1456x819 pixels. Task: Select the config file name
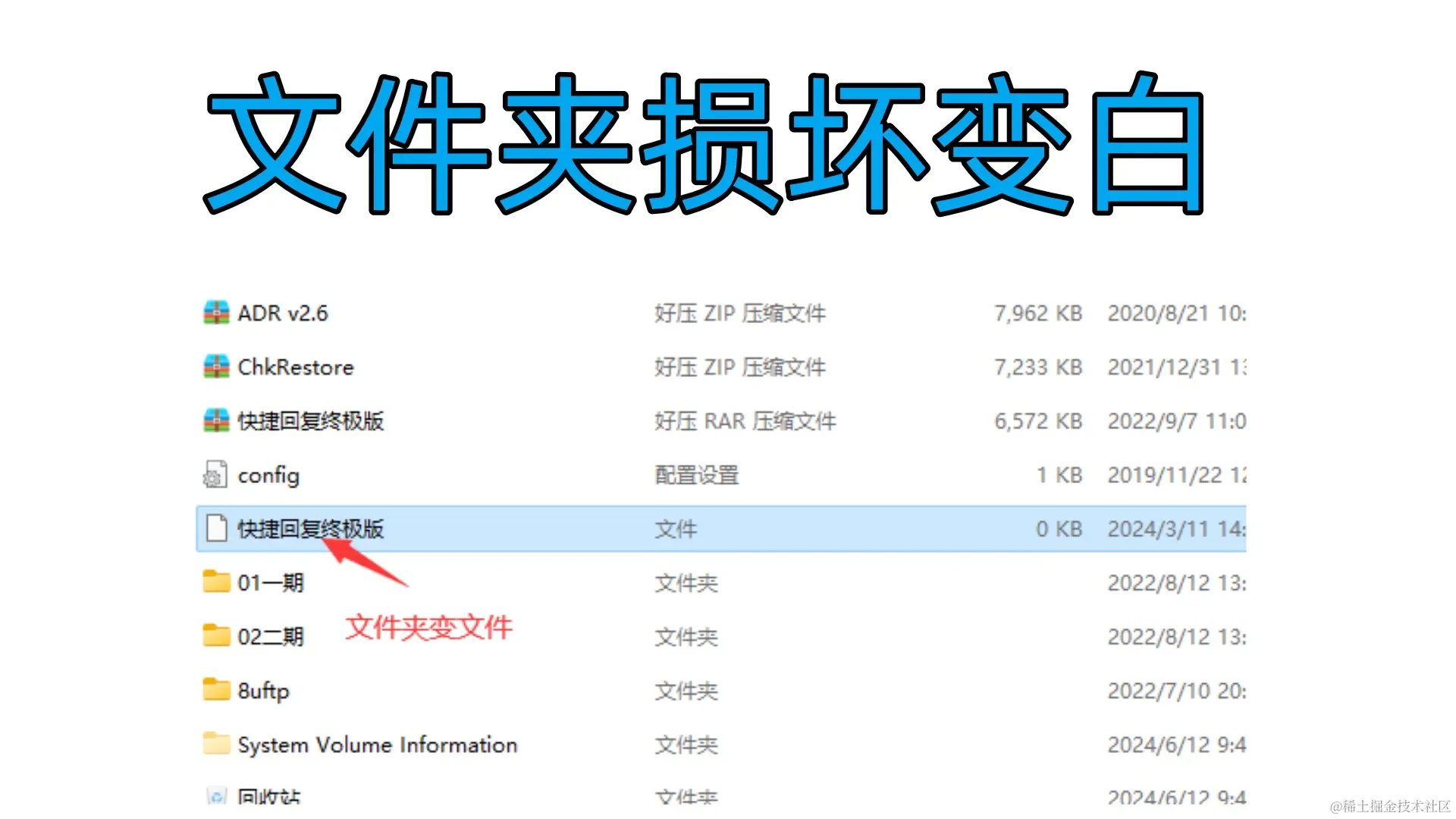pos(268,475)
